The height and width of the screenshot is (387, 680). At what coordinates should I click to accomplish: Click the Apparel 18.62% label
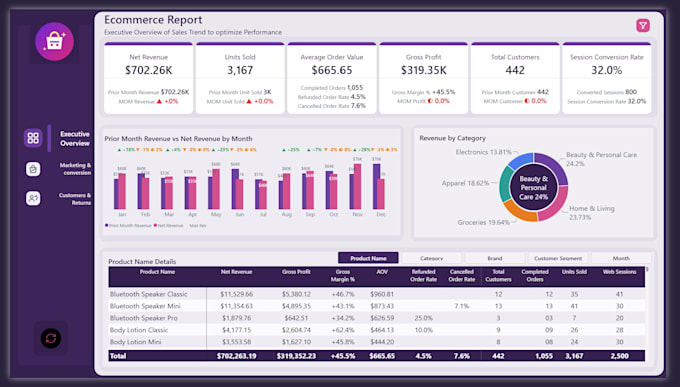pyautogui.click(x=465, y=184)
